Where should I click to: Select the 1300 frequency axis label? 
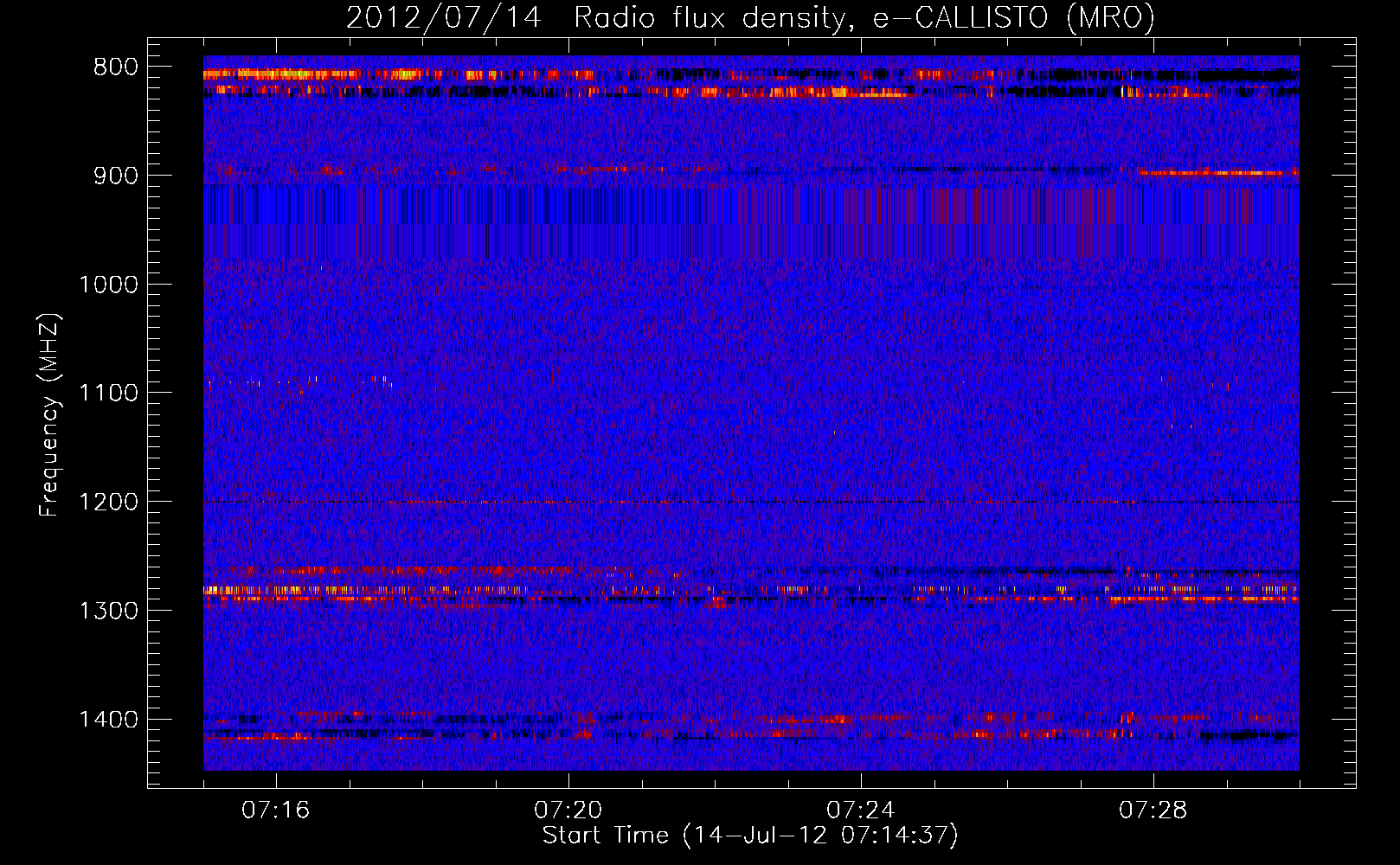108,611
